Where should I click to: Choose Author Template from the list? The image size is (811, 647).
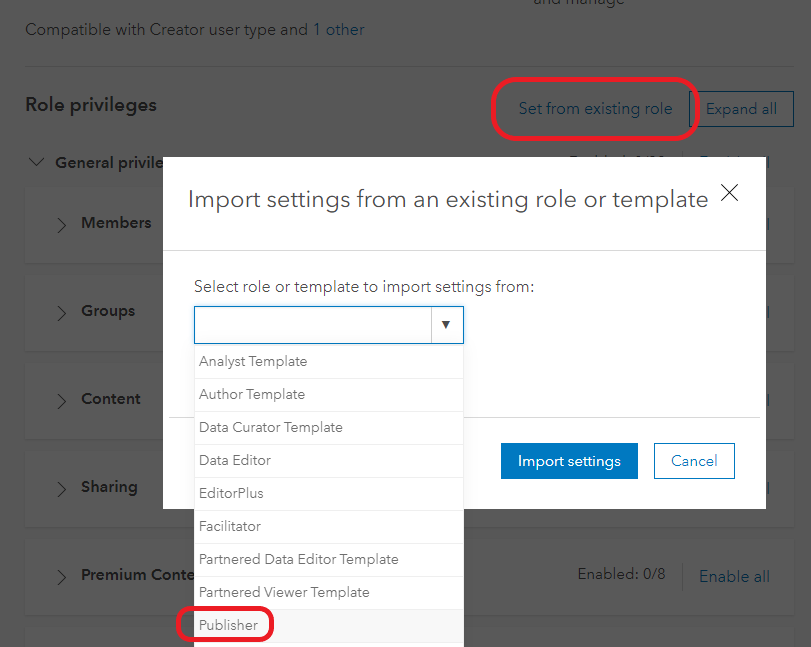[x=252, y=395]
